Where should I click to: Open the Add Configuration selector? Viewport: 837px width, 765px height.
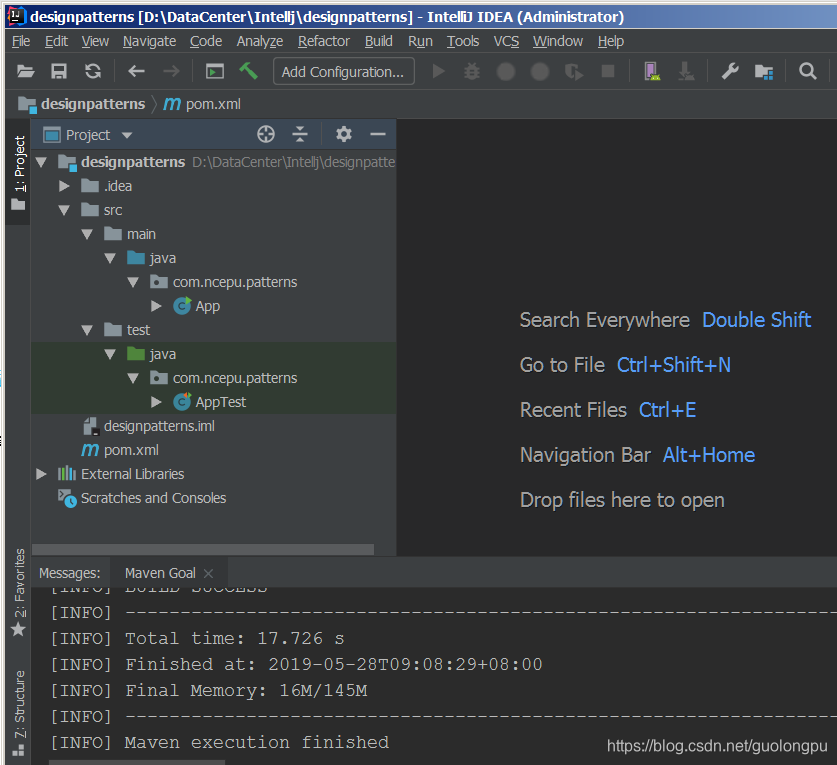[344, 71]
